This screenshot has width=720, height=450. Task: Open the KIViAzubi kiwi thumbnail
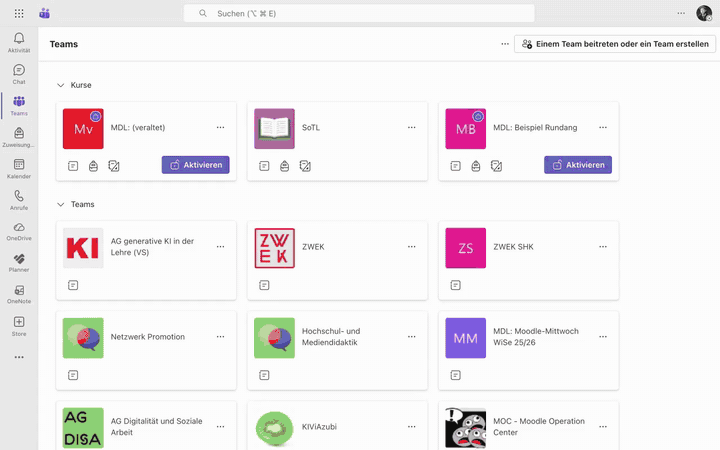(275, 428)
